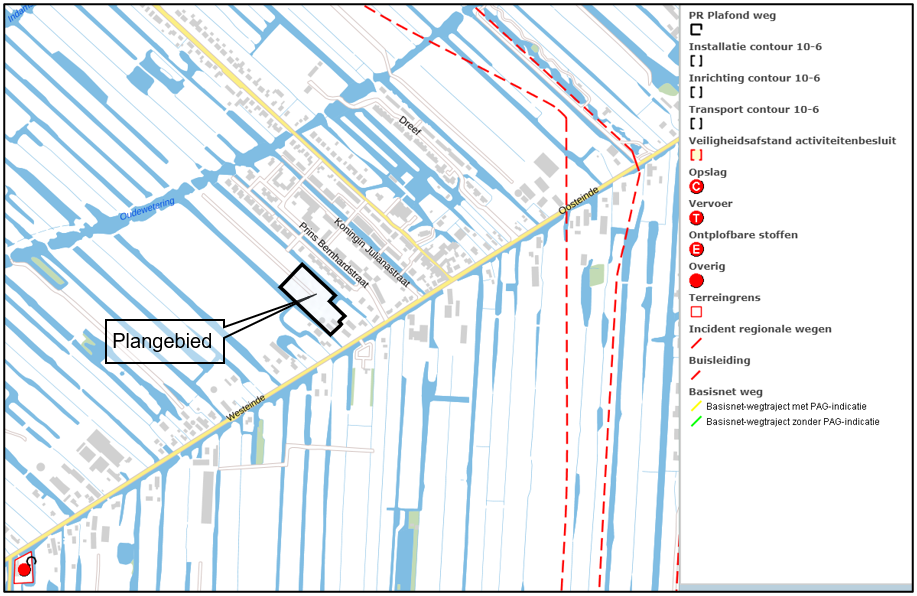Click the Westeinde road label
This screenshot has width=917, height=596.
(246, 408)
